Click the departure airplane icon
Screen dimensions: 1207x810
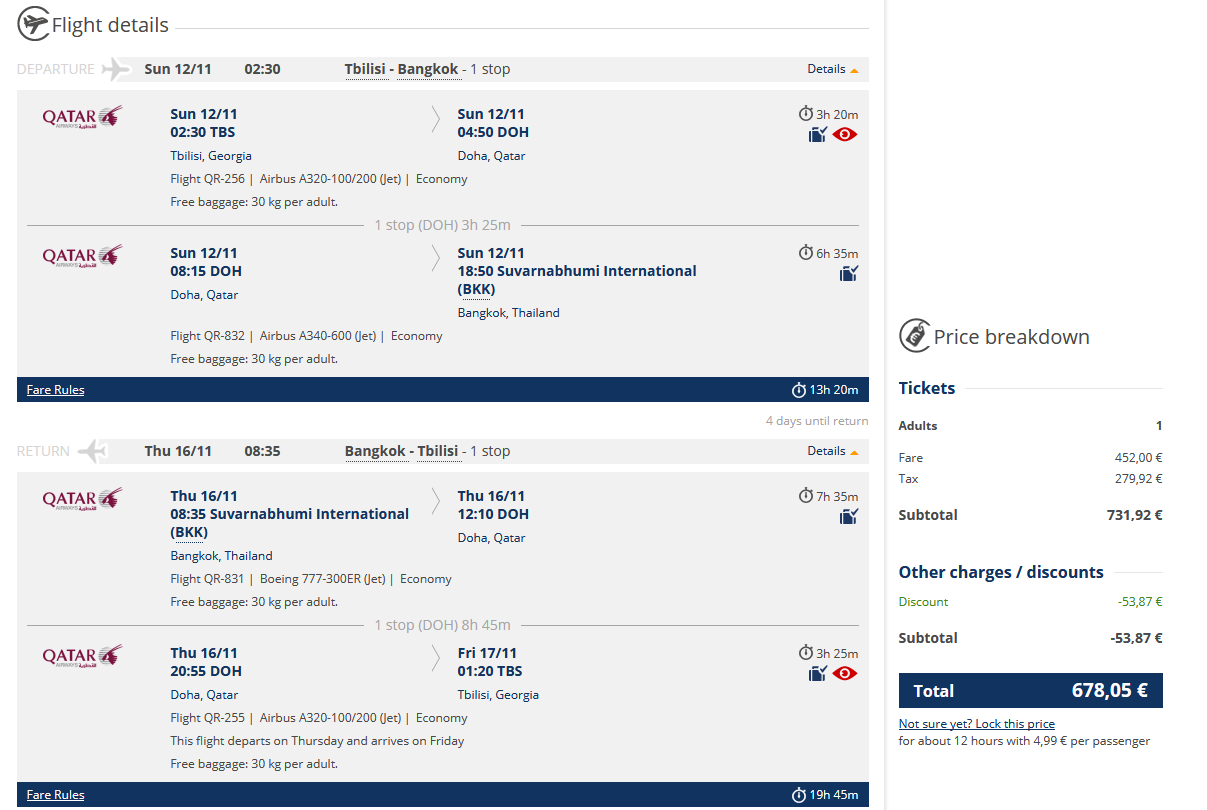click(x=117, y=69)
